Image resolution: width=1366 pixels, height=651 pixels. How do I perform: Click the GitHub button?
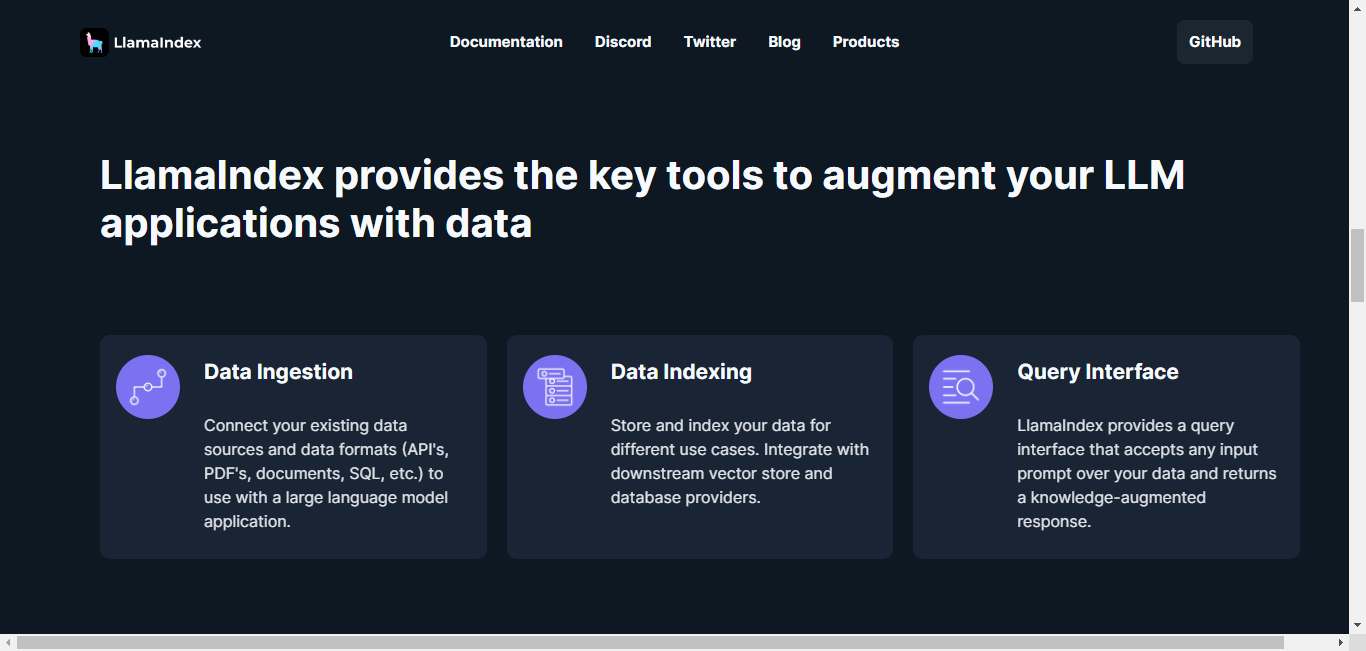click(x=1215, y=42)
